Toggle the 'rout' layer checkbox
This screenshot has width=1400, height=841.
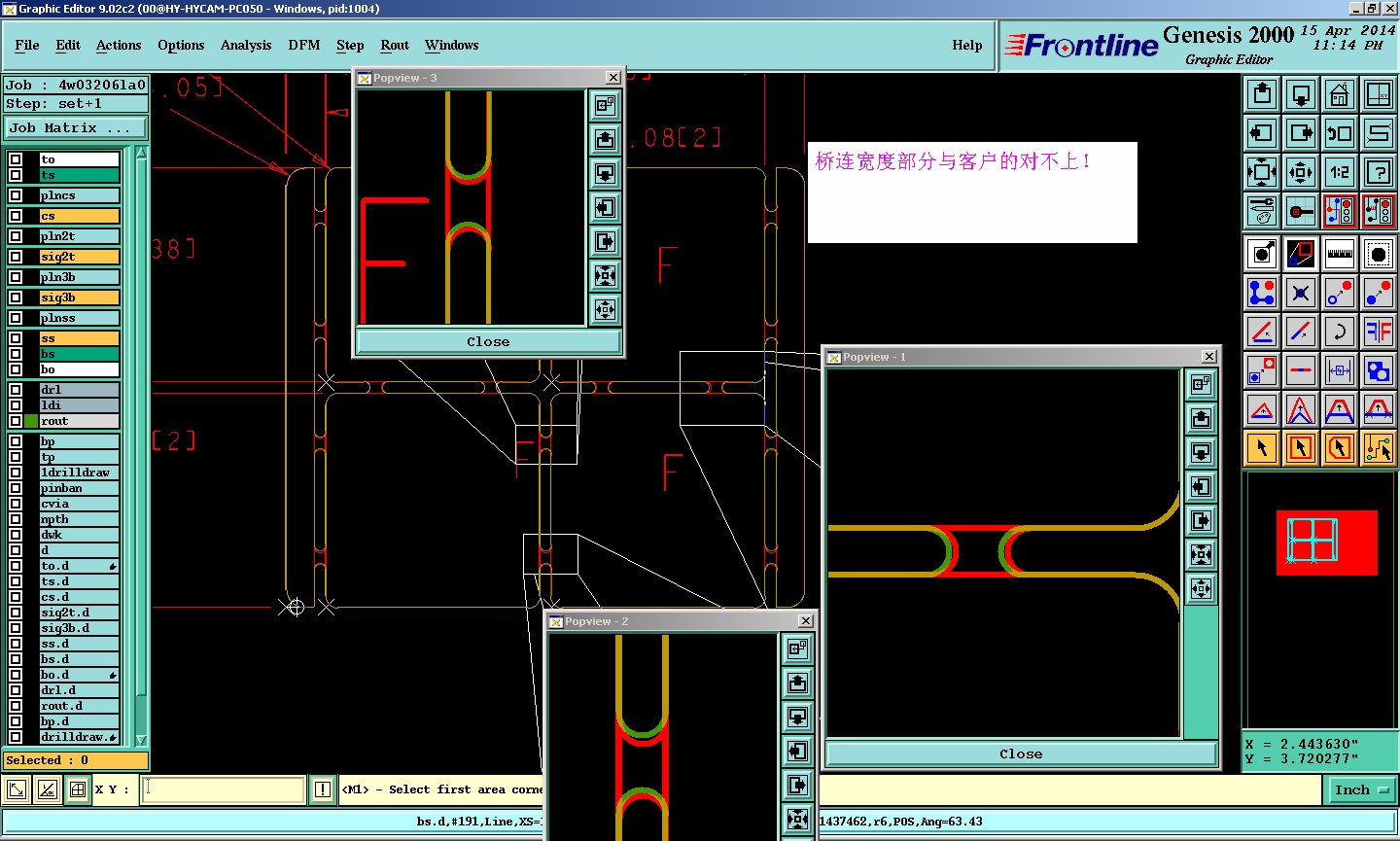click(x=16, y=421)
